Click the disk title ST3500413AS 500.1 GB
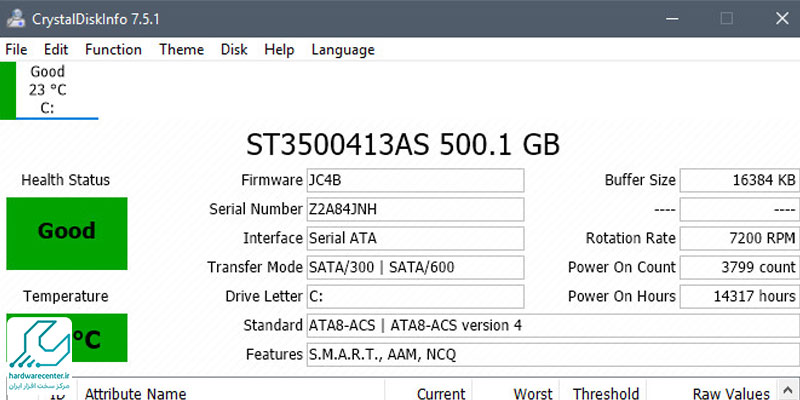The height and width of the screenshot is (400, 800). click(x=403, y=145)
